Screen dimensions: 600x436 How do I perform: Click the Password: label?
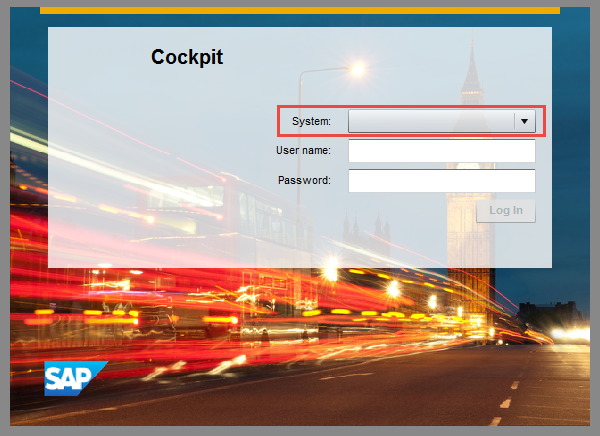(304, 180)
